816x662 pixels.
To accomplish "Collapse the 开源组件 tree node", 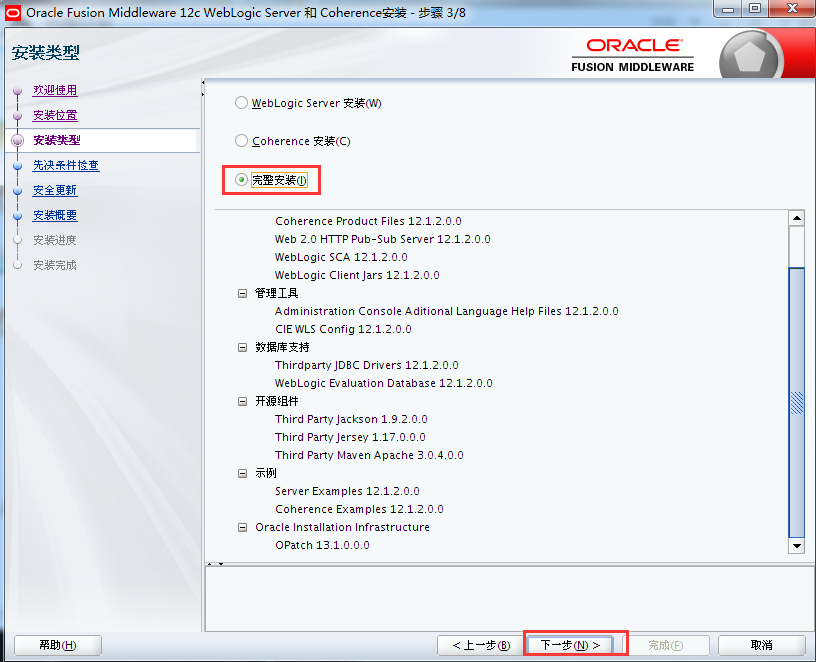I will coord(242,401).
